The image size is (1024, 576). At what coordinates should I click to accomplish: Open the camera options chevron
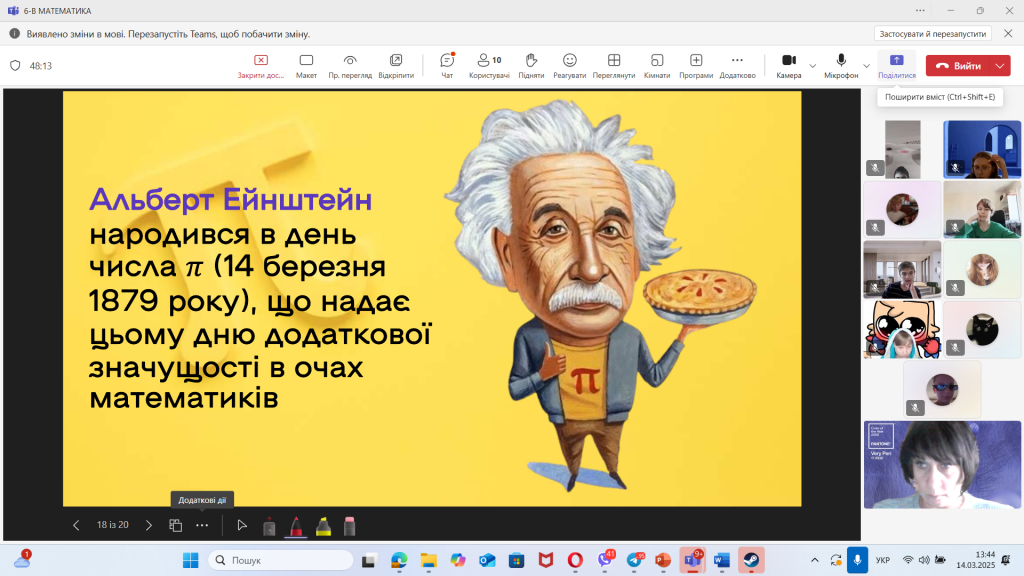813,64
